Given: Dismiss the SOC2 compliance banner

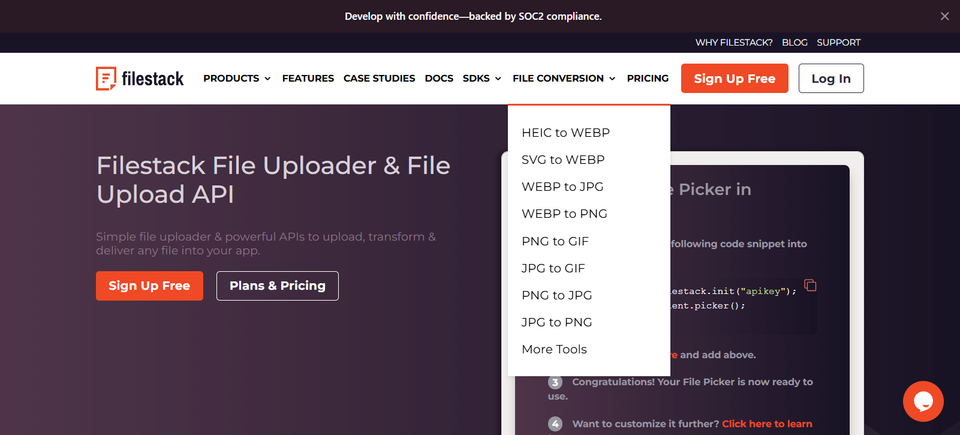Looking at the screenshot, I should click(944, 17).
